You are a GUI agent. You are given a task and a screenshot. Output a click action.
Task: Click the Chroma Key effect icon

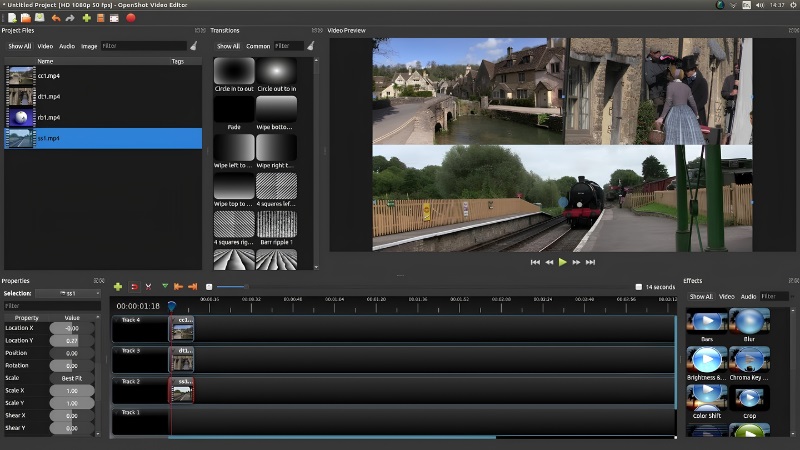749,360
